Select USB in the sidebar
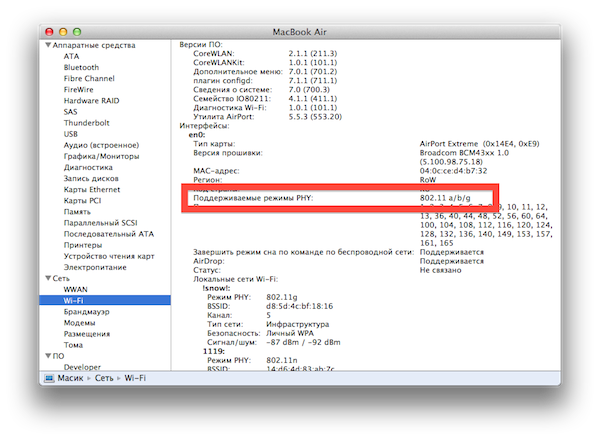The height and width of the screenshot is (440, 600). (x=71, y=134)
